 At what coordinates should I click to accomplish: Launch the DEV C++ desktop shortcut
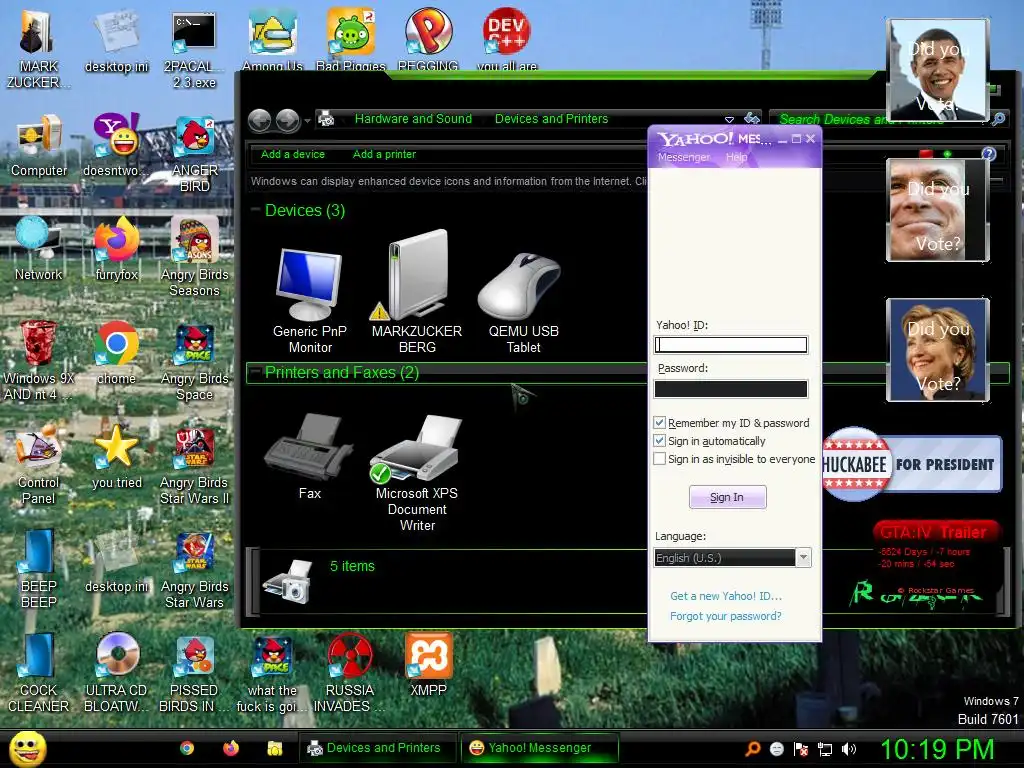click(x=507, y=39)
